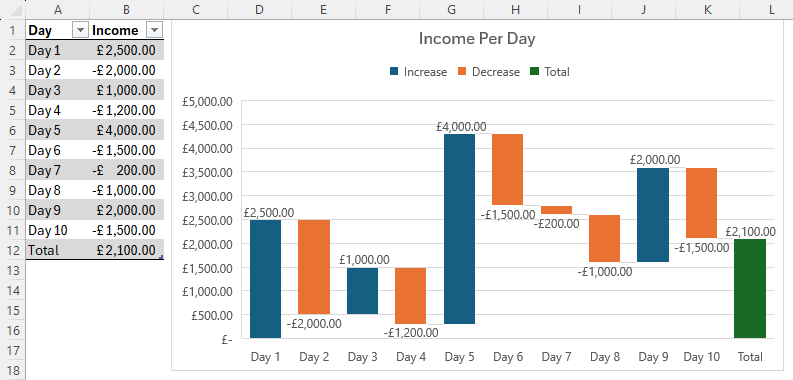Click the blue Day 9 bar

point(653,215)
